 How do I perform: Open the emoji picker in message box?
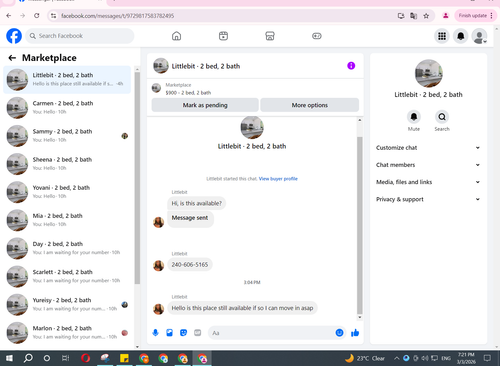click(x=339, y=333)
